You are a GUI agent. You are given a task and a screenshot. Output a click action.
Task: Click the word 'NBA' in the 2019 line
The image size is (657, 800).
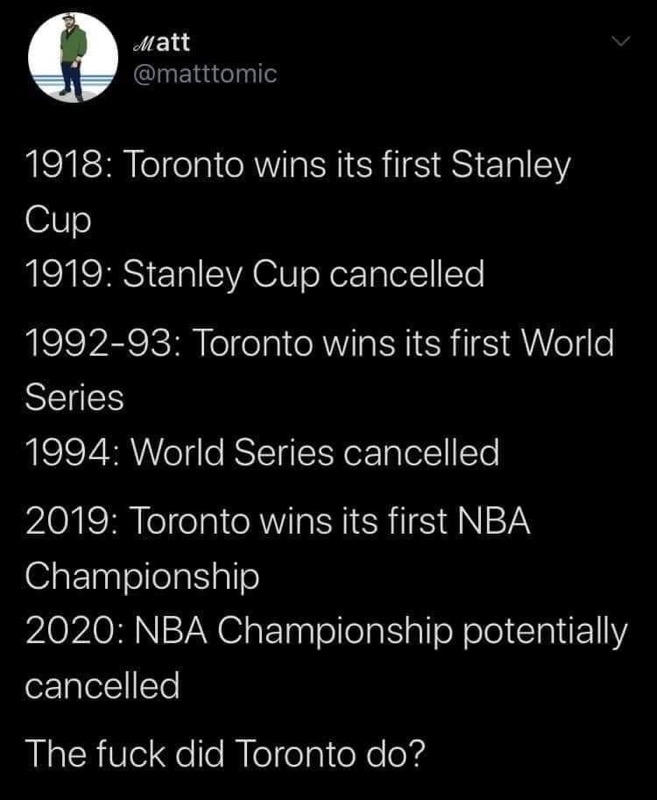pyautogui.click(x=494, y=521)
